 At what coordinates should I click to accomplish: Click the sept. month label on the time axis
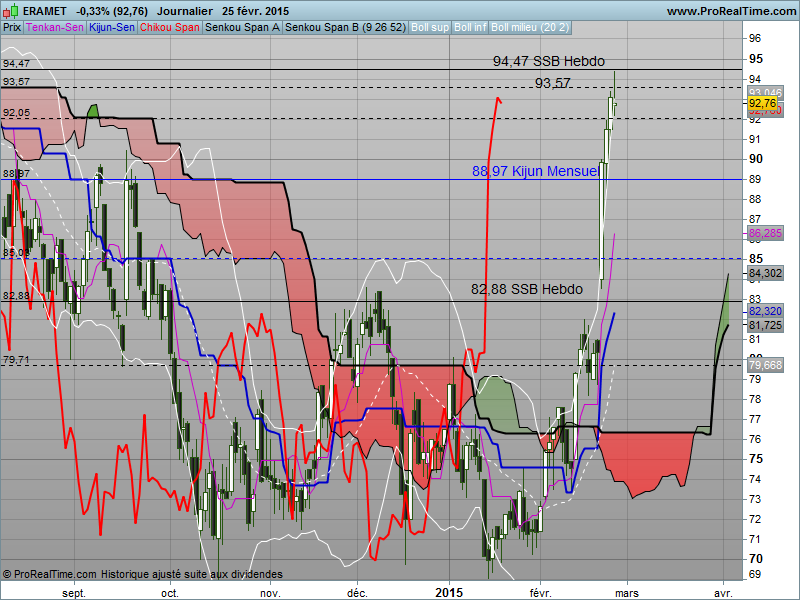tap(74, 593)
